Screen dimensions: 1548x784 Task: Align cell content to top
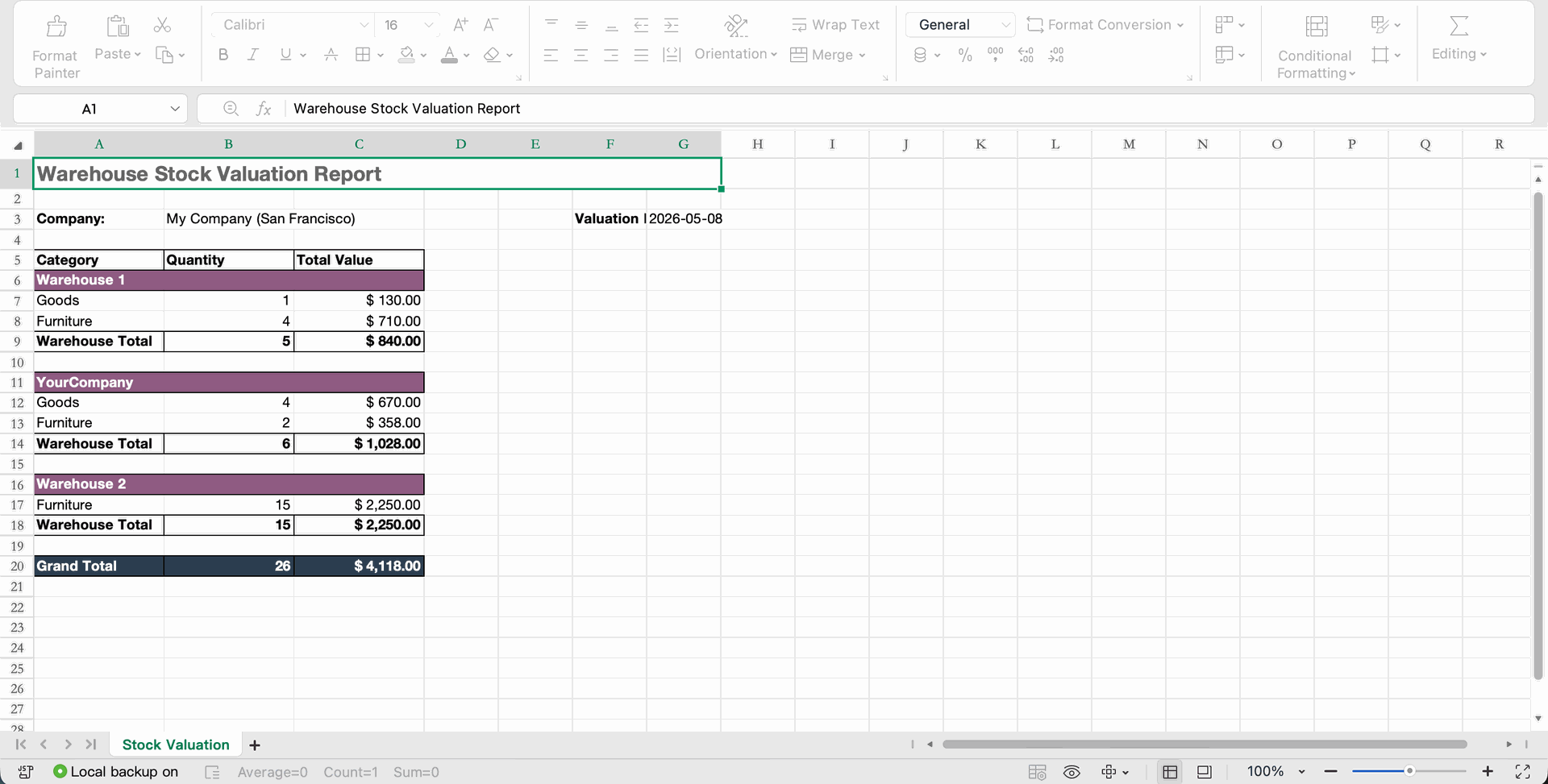551,25
